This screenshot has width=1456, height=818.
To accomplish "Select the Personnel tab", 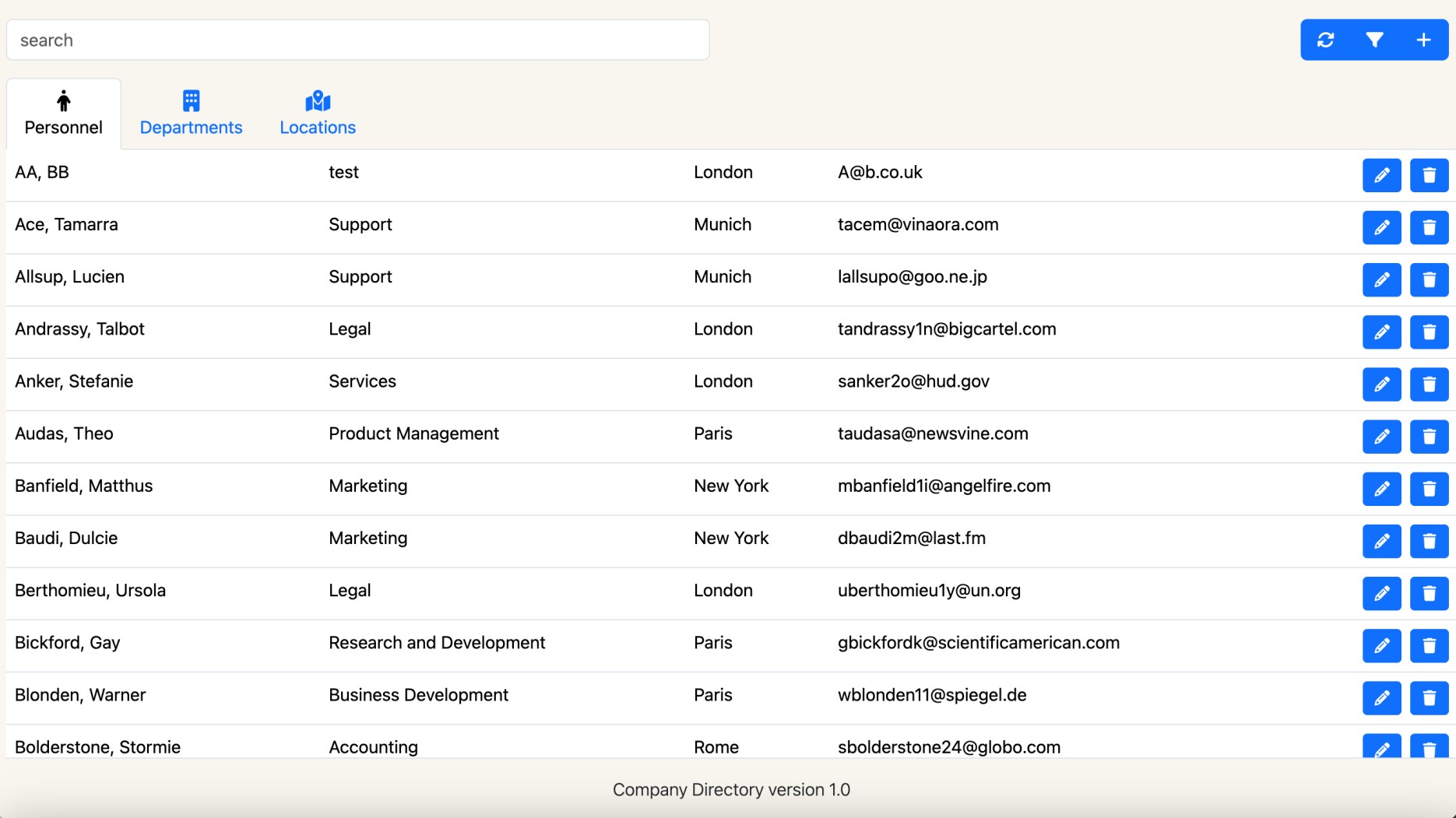I will point(64,114).
